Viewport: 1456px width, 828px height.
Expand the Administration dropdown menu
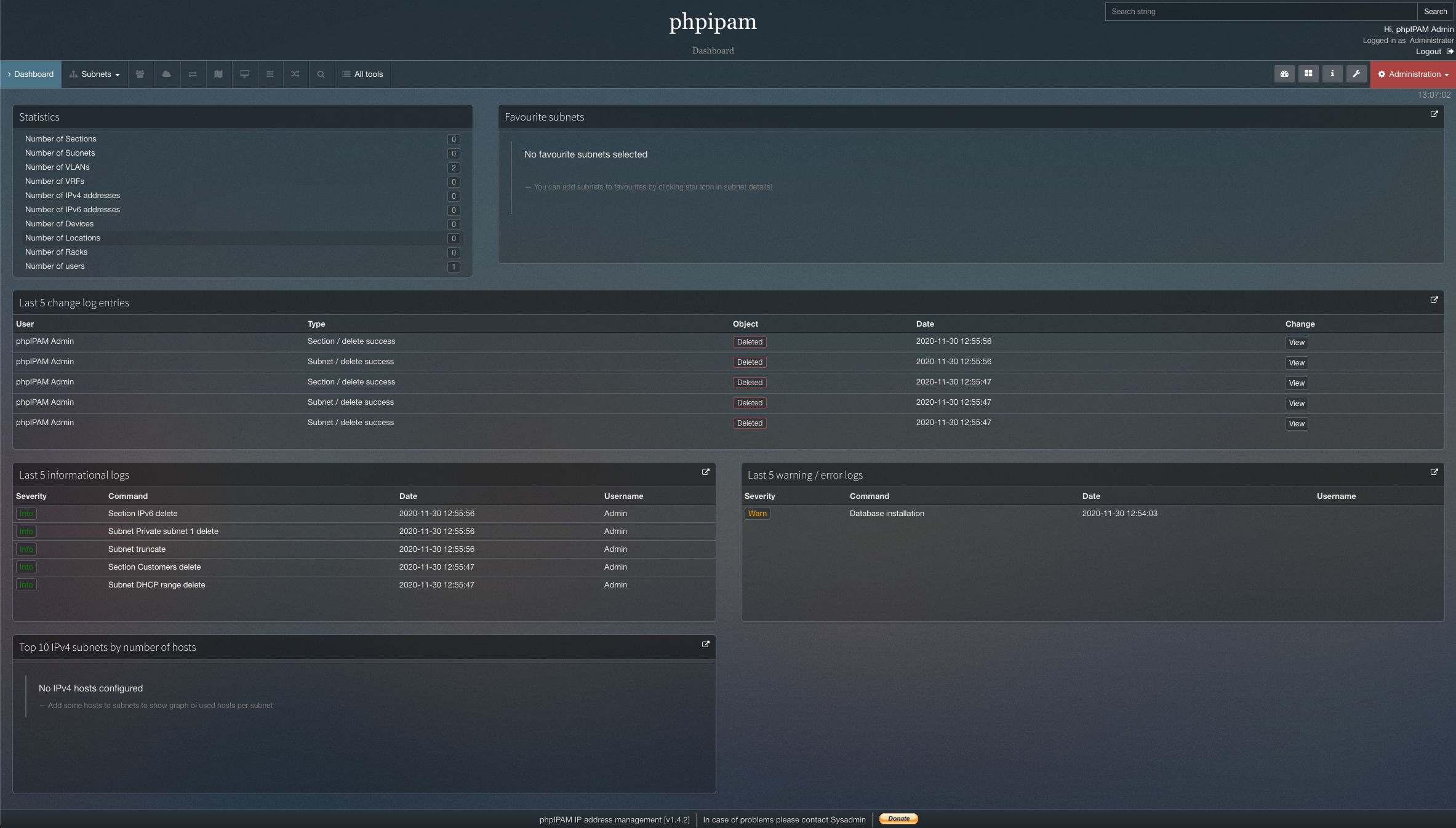coord(1413,74)
